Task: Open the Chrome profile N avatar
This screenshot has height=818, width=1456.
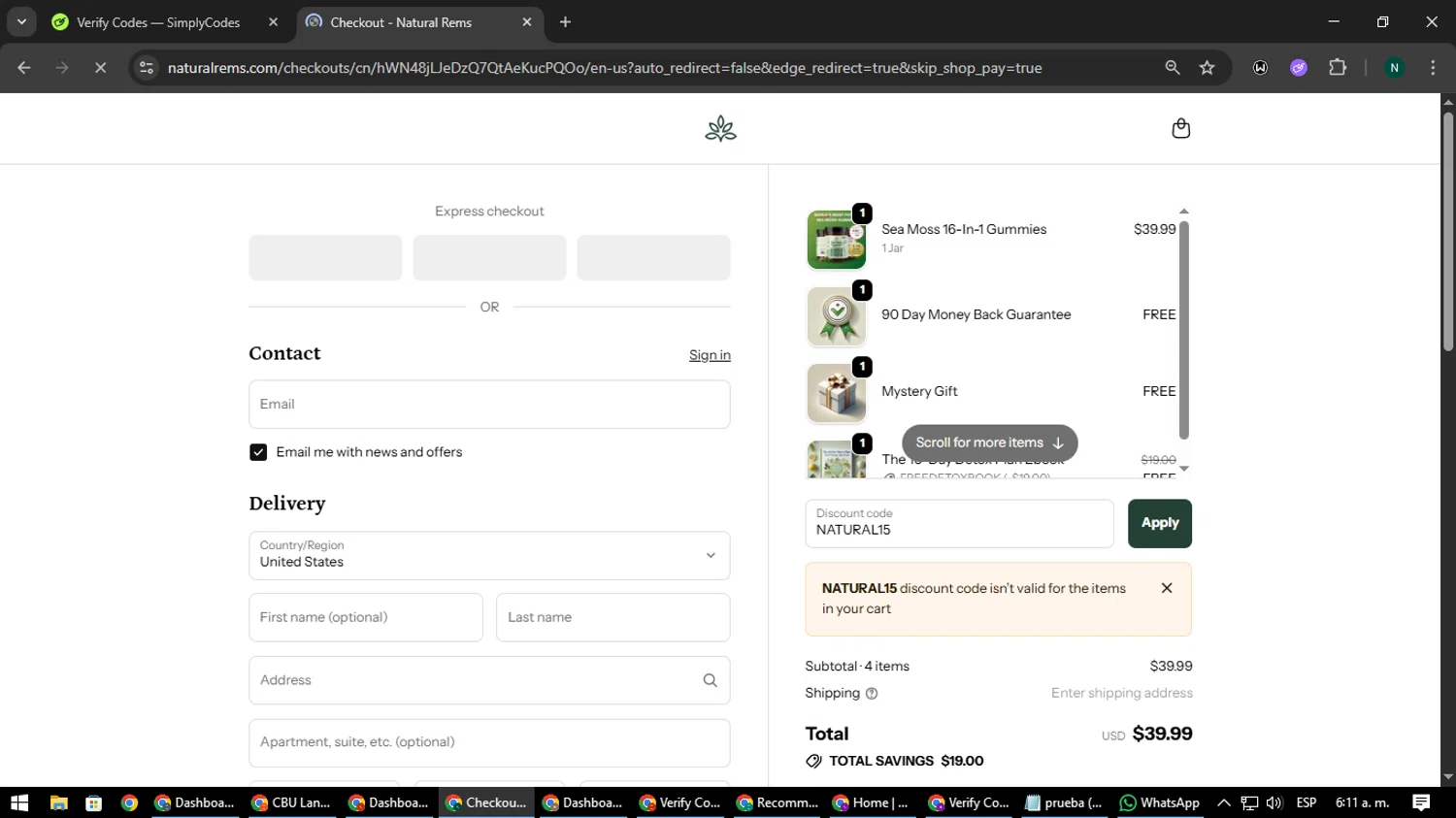Action: coord(1394,68)
